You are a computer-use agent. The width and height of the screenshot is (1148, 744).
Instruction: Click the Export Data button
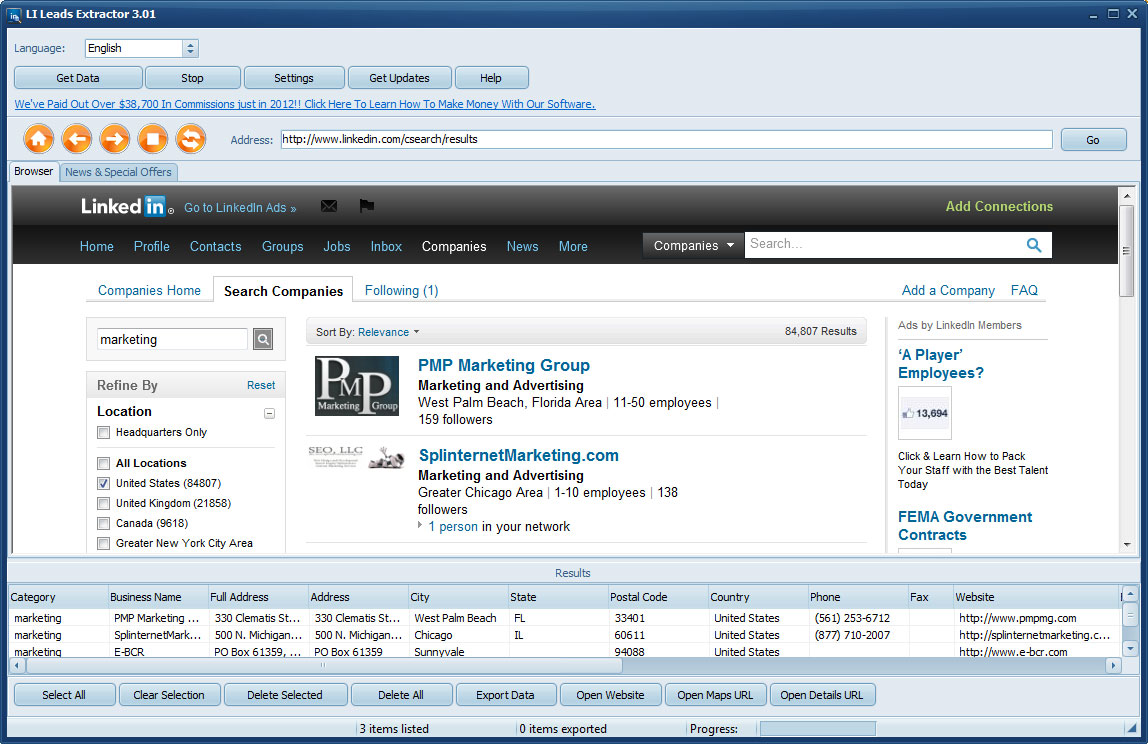(505, 695)
